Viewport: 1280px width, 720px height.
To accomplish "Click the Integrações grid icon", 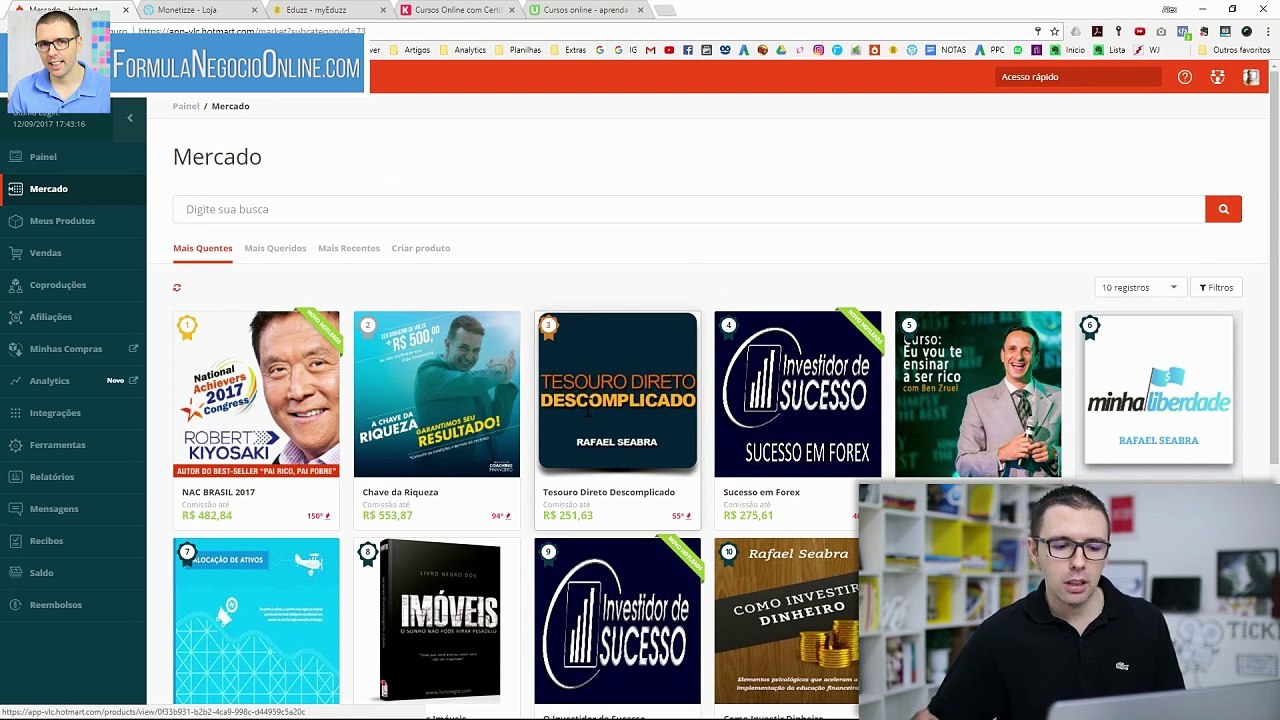I will (x=15, y=413).
